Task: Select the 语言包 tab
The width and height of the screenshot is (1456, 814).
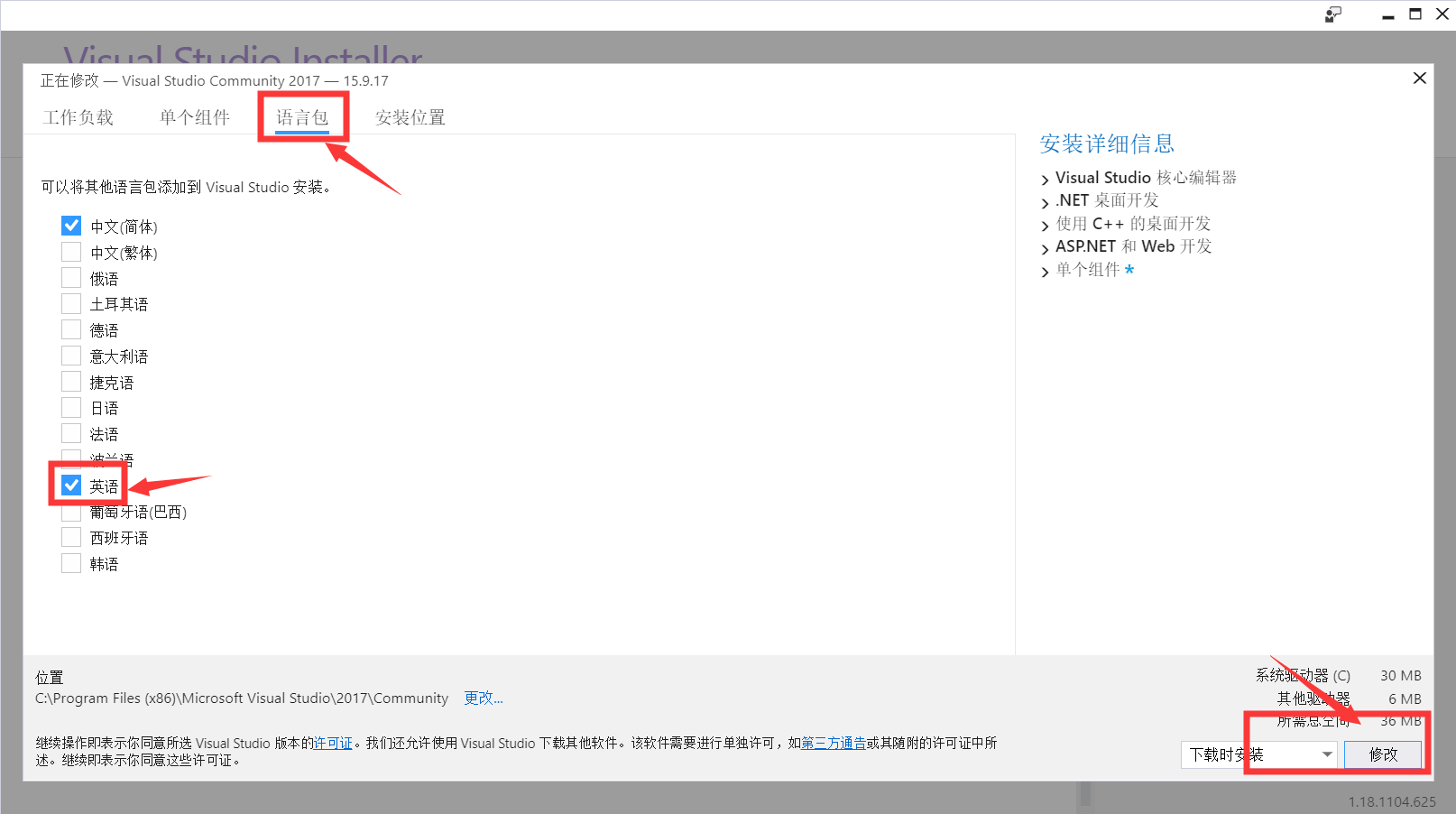Action: 302,117
